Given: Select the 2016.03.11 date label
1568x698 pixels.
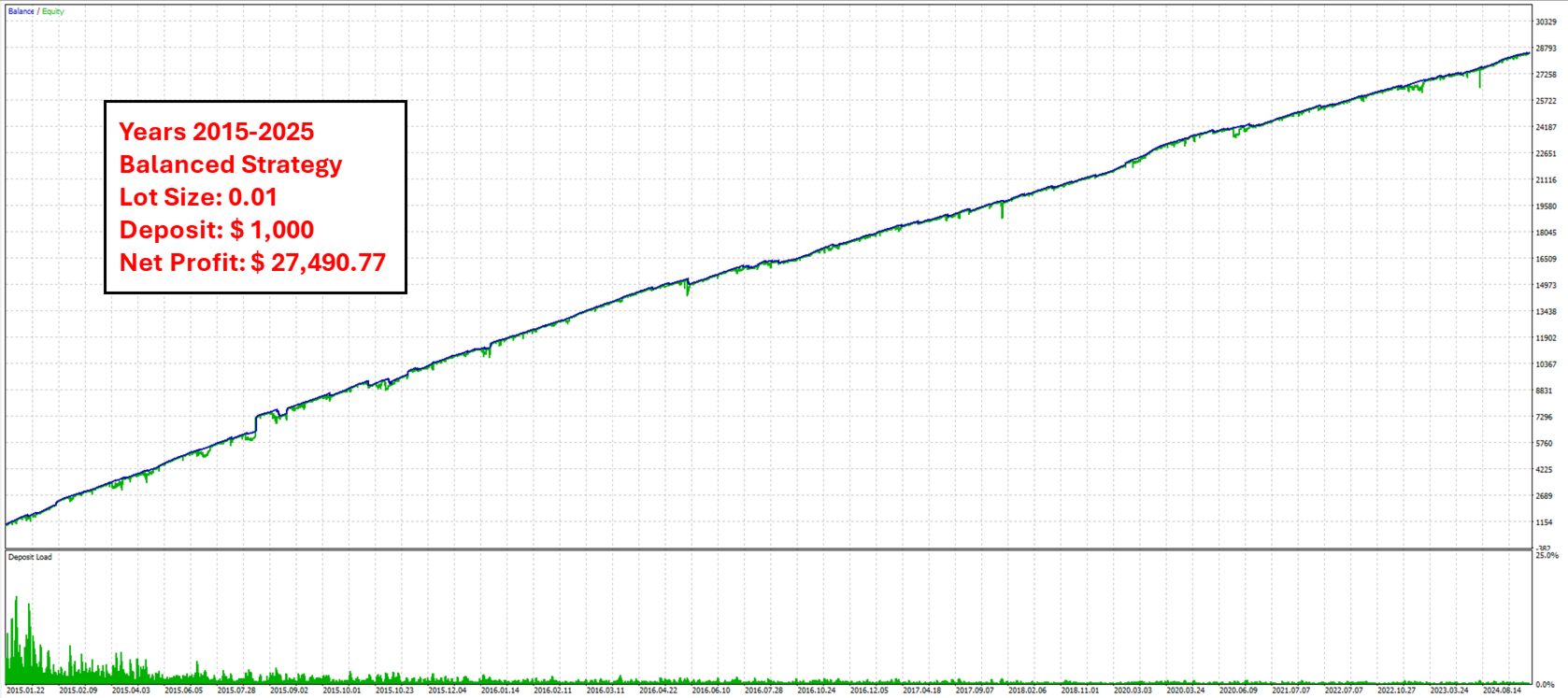Looking at the screenshot, I should (x=606, y=691).
